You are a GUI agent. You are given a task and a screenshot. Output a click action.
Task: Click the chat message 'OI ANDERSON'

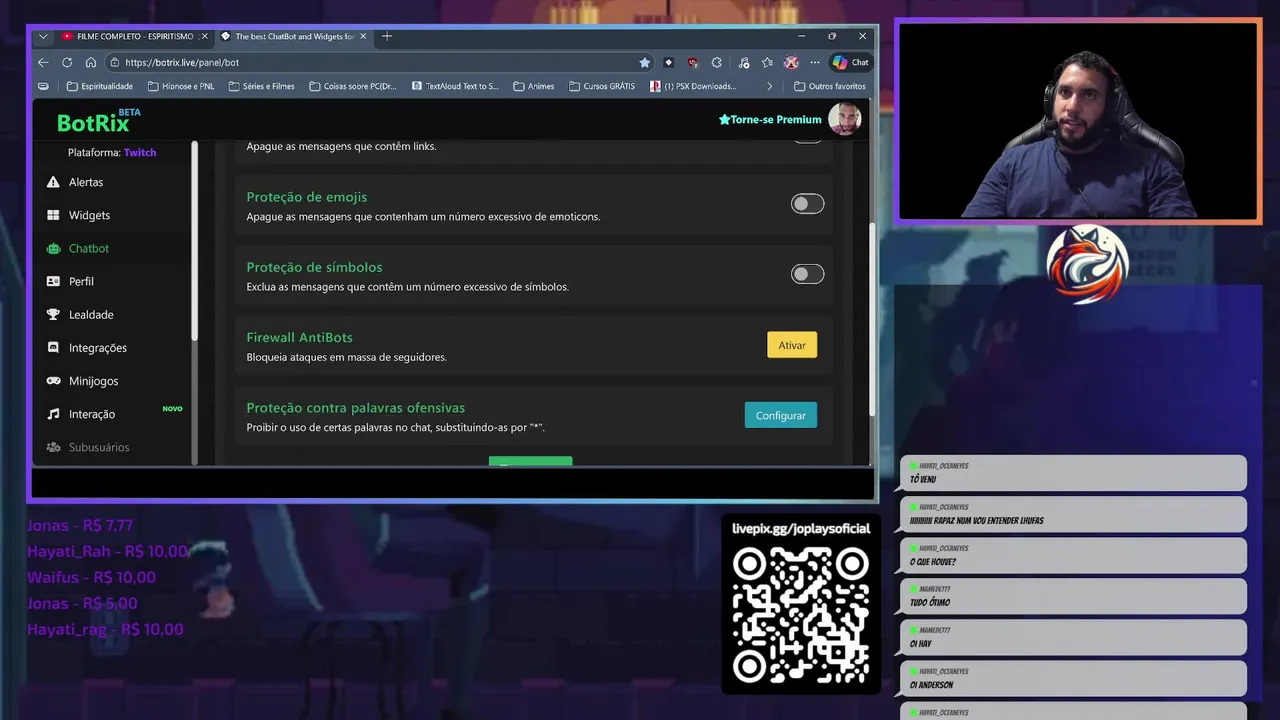931,685
